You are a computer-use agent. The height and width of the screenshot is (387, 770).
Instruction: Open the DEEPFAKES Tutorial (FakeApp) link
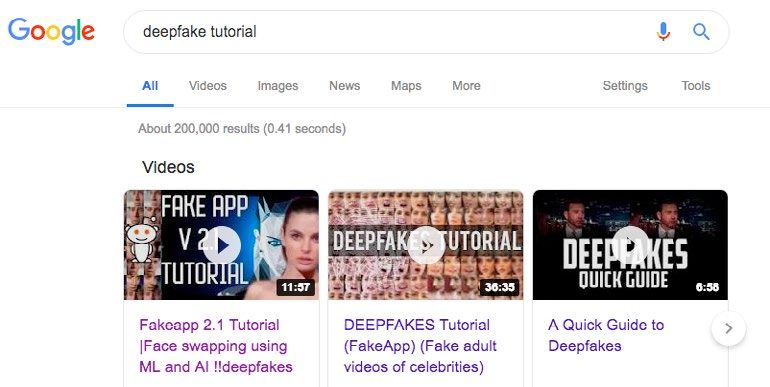(420, 346)
